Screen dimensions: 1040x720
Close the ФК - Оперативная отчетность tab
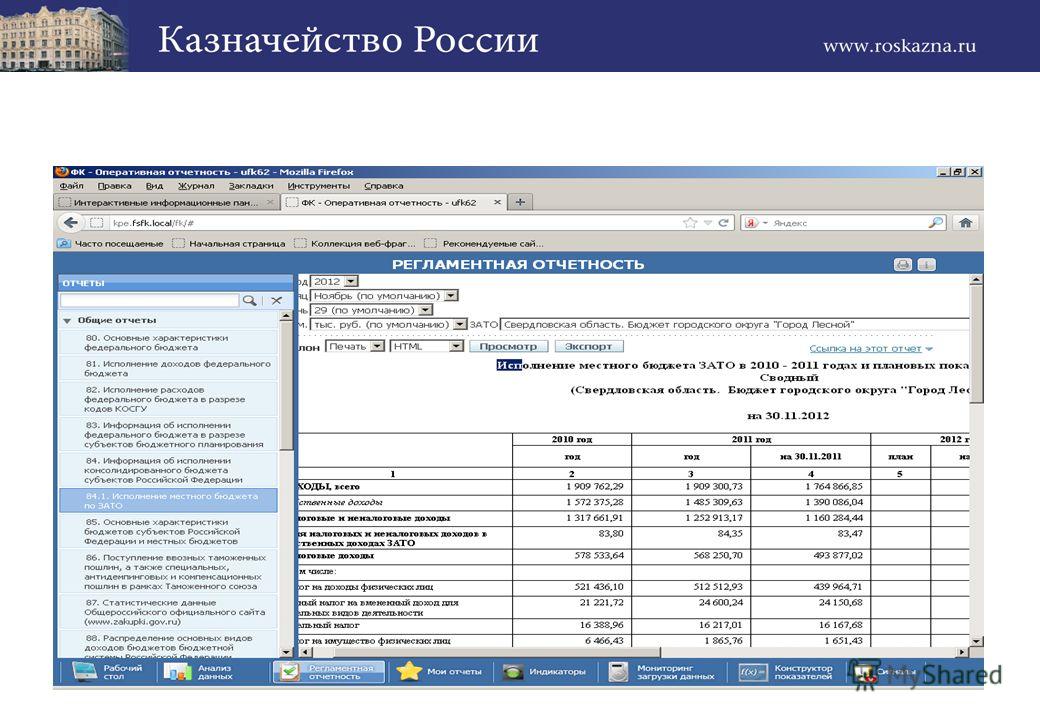(x=497, y=202)
